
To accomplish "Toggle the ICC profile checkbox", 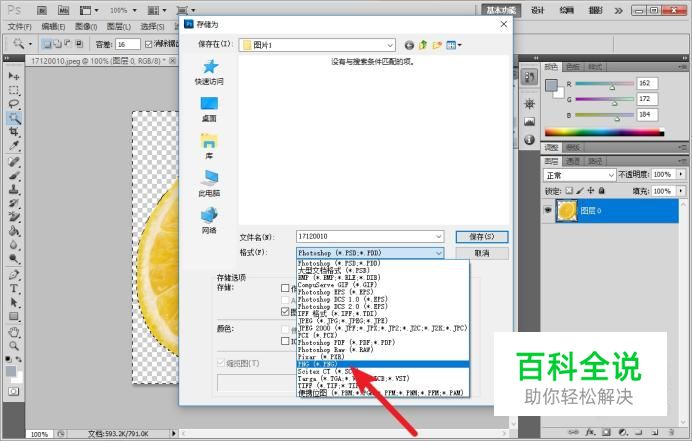I will click(x=285, y=341).
